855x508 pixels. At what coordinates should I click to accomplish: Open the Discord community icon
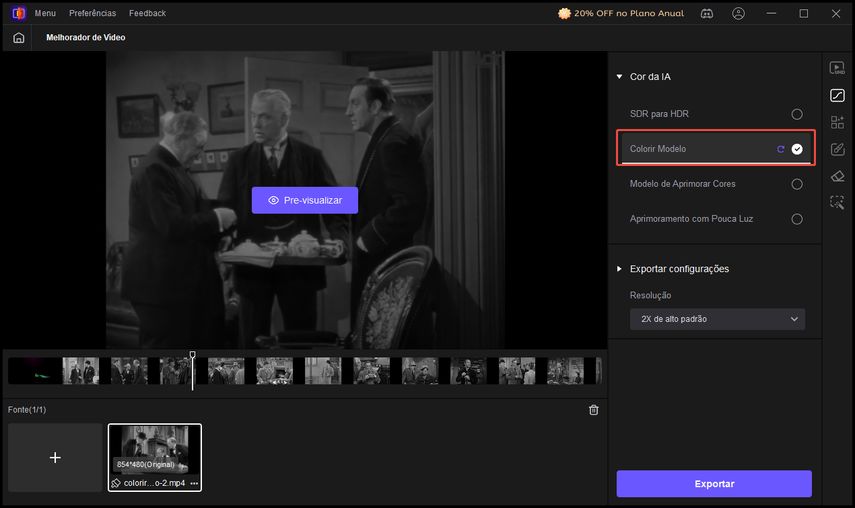[707, 14]
